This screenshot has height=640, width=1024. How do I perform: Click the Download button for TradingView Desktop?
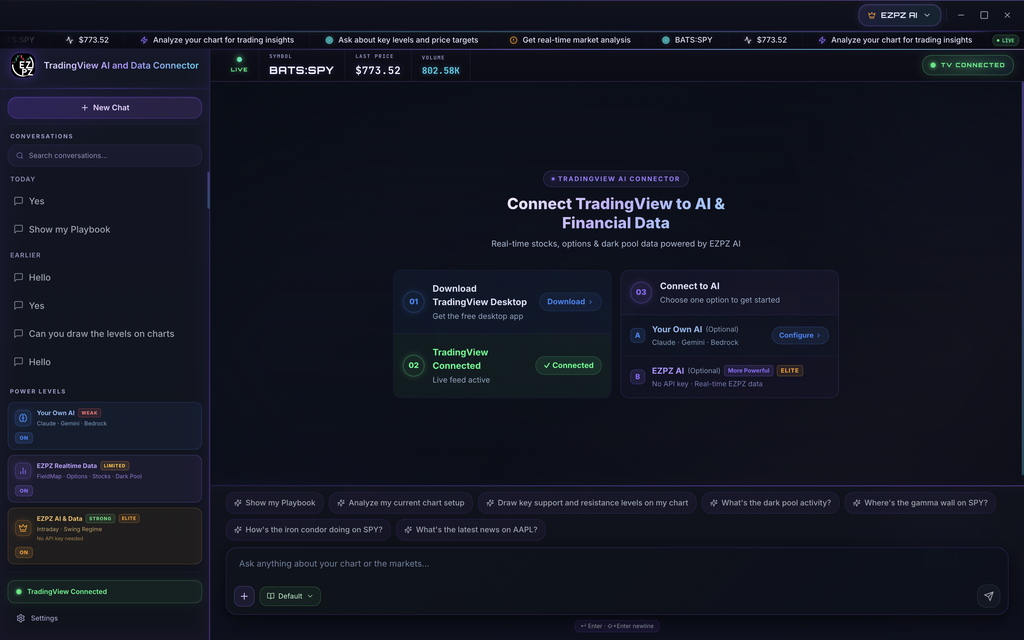[570, 302]
